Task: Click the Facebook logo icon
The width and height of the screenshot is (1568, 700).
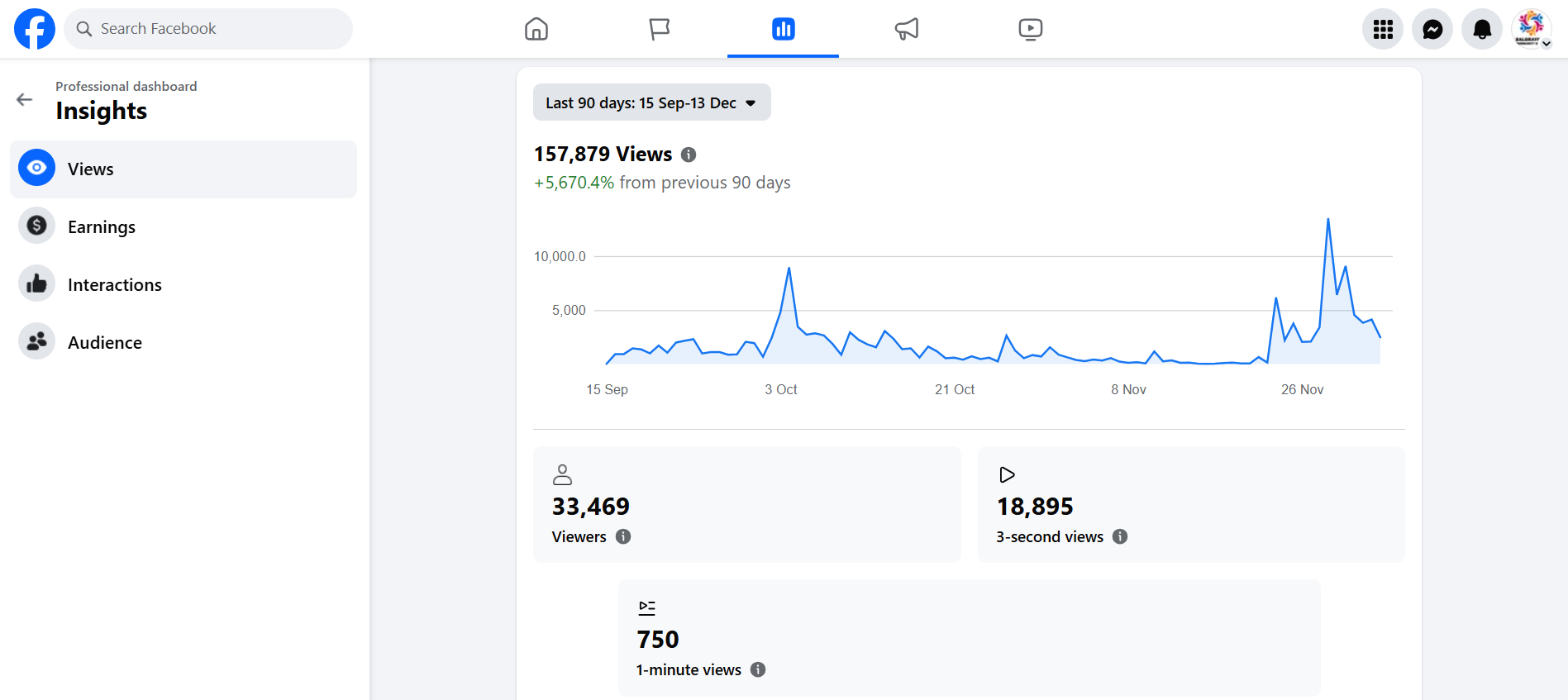Action: coord(35,29)
